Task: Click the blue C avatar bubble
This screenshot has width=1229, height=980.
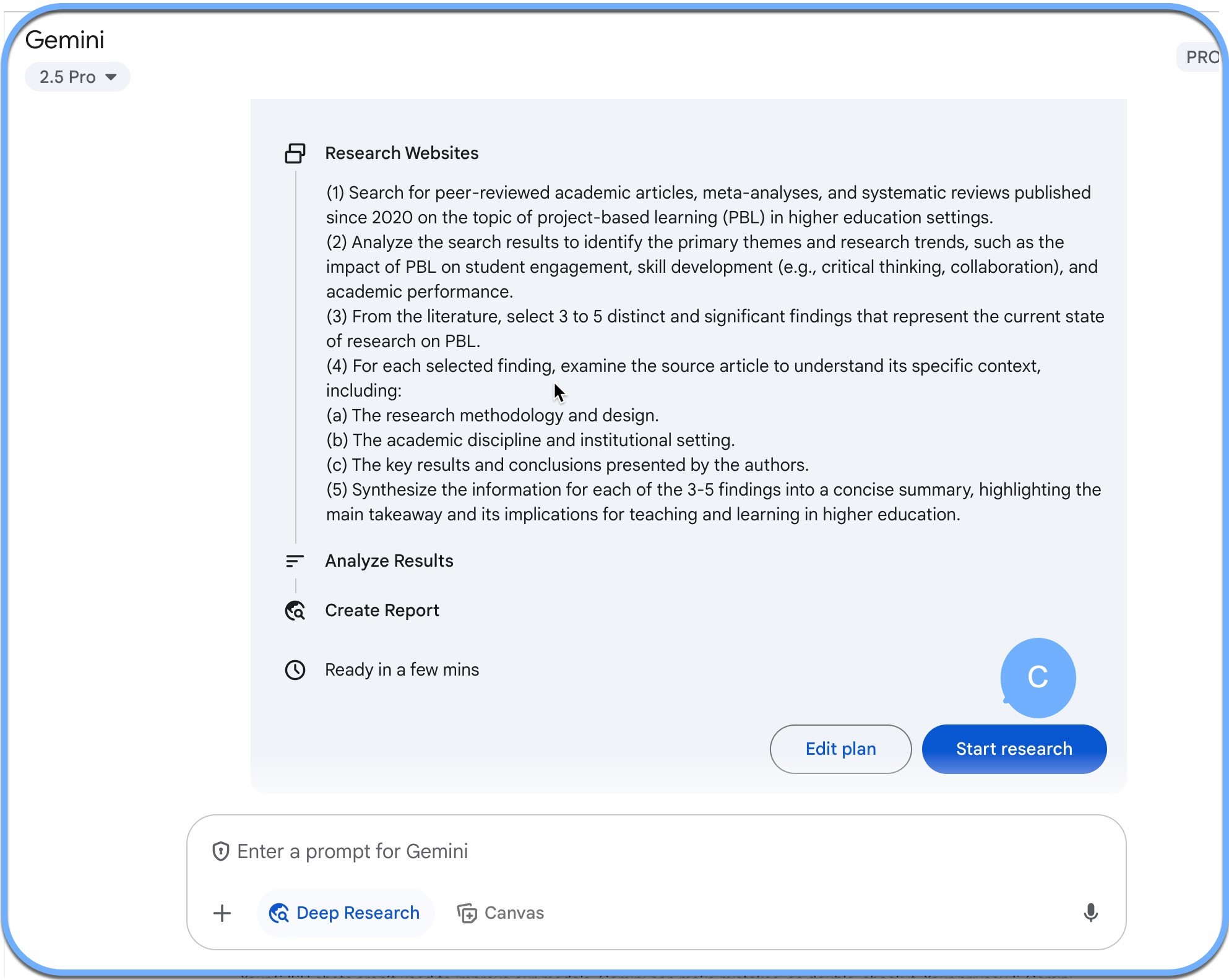Action: click(x=1038, y=677)
